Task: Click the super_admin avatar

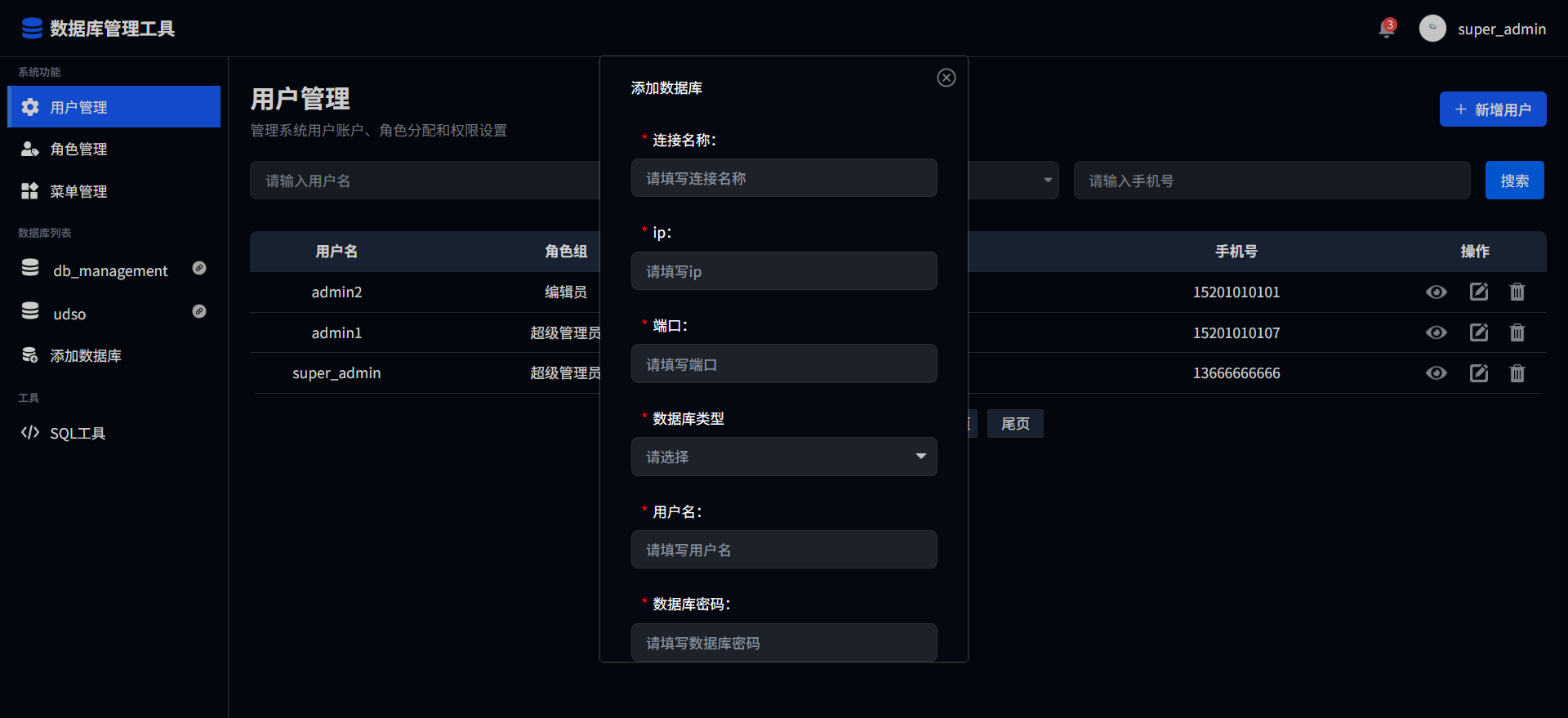Action: tap(1432, 29)
